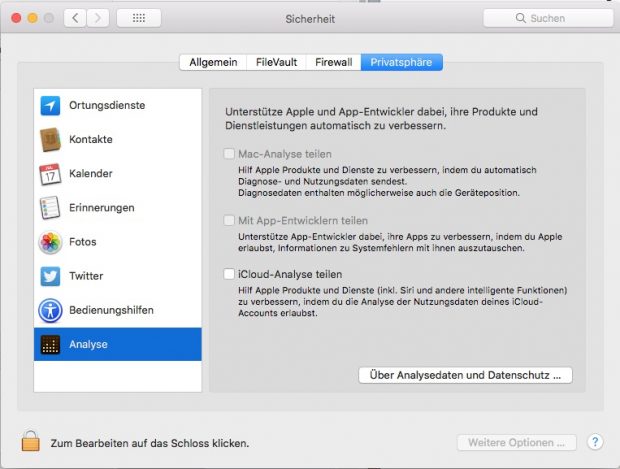
Task: Toggle Mit App-Entwicklern teilen checkbox
Action: 229,220
